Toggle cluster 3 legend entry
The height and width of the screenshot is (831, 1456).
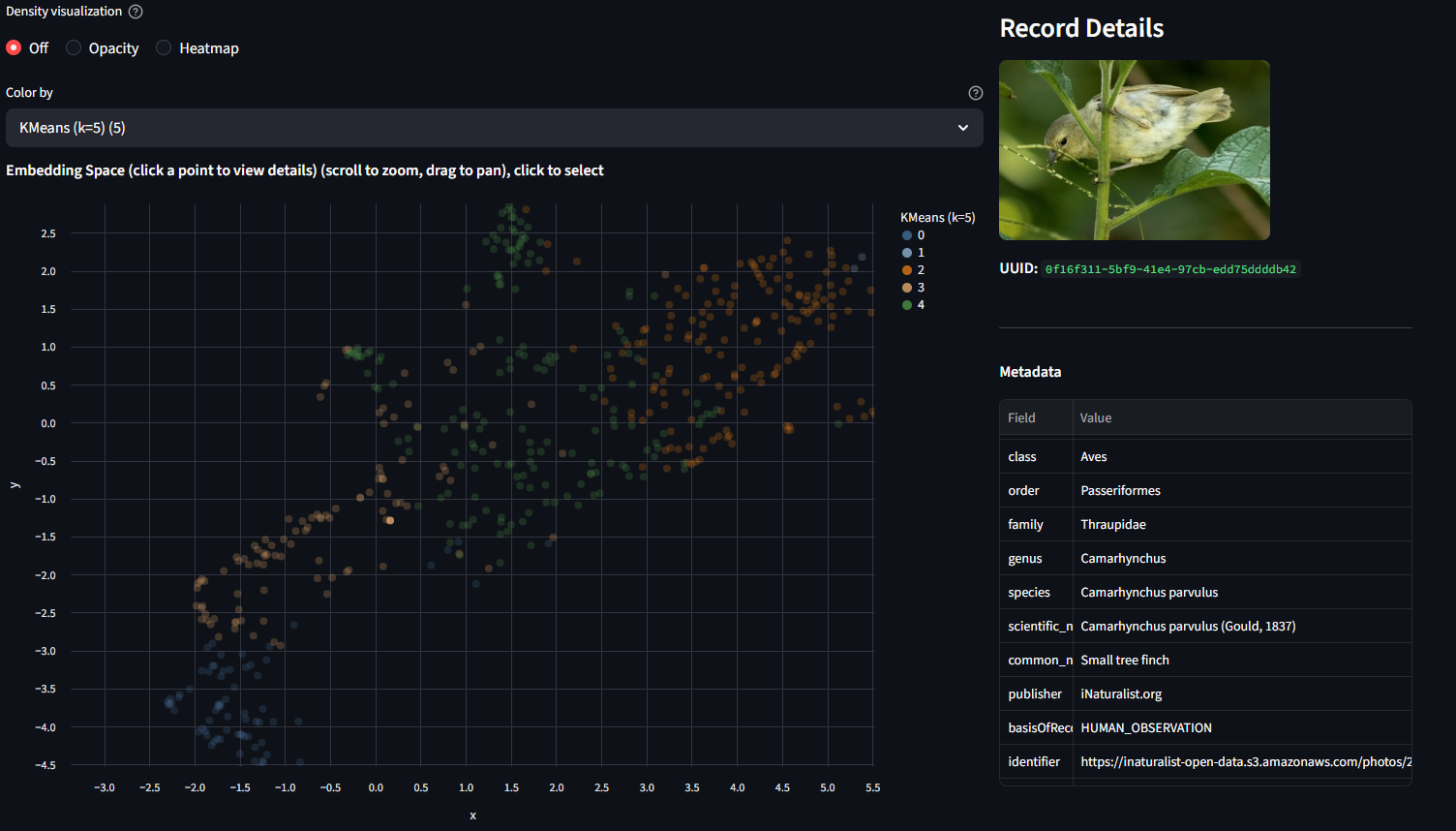point(913,288)
